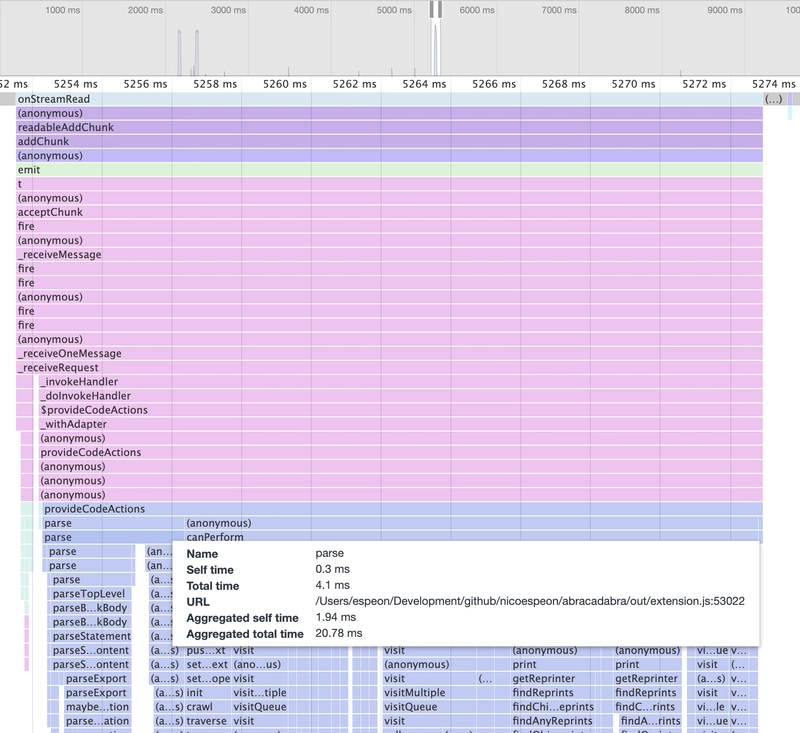Select the _doInvokeHandler flame bar
Image resolution: width=800 pixels, height=733 pixels.
coord(401,396)
